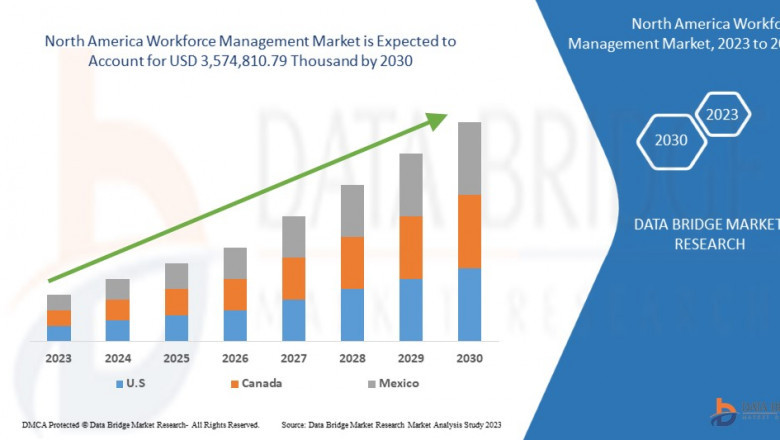Select the 2030 hexagon badge
Viewport: 780px width, 440px height.
coord(672,142)
